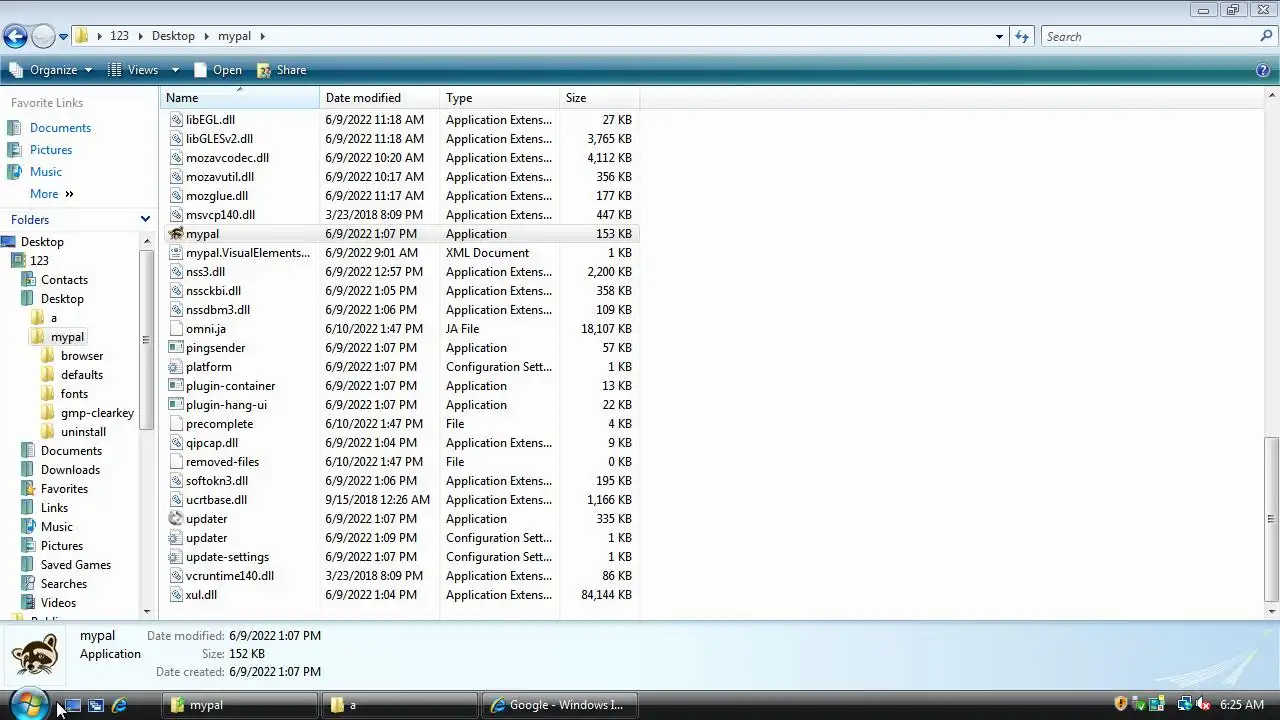This screenshot has width=1280, height=720.
Task: Select the uninstall folder in tree
Action: pyautogui.click(x=83, y=432)
